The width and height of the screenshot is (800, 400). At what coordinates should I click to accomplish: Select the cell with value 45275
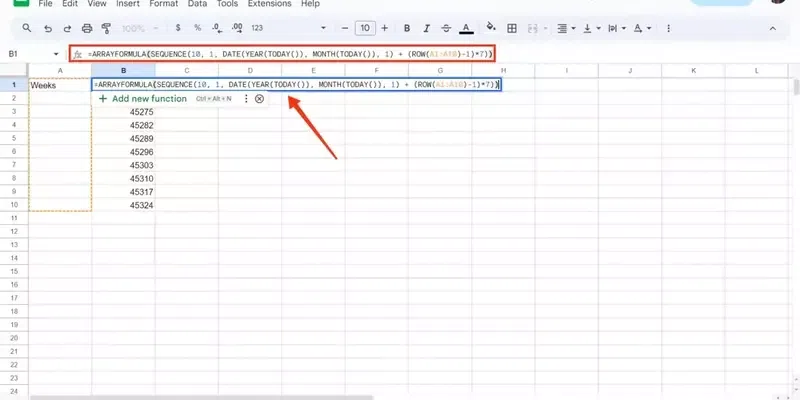coord(123,112)
